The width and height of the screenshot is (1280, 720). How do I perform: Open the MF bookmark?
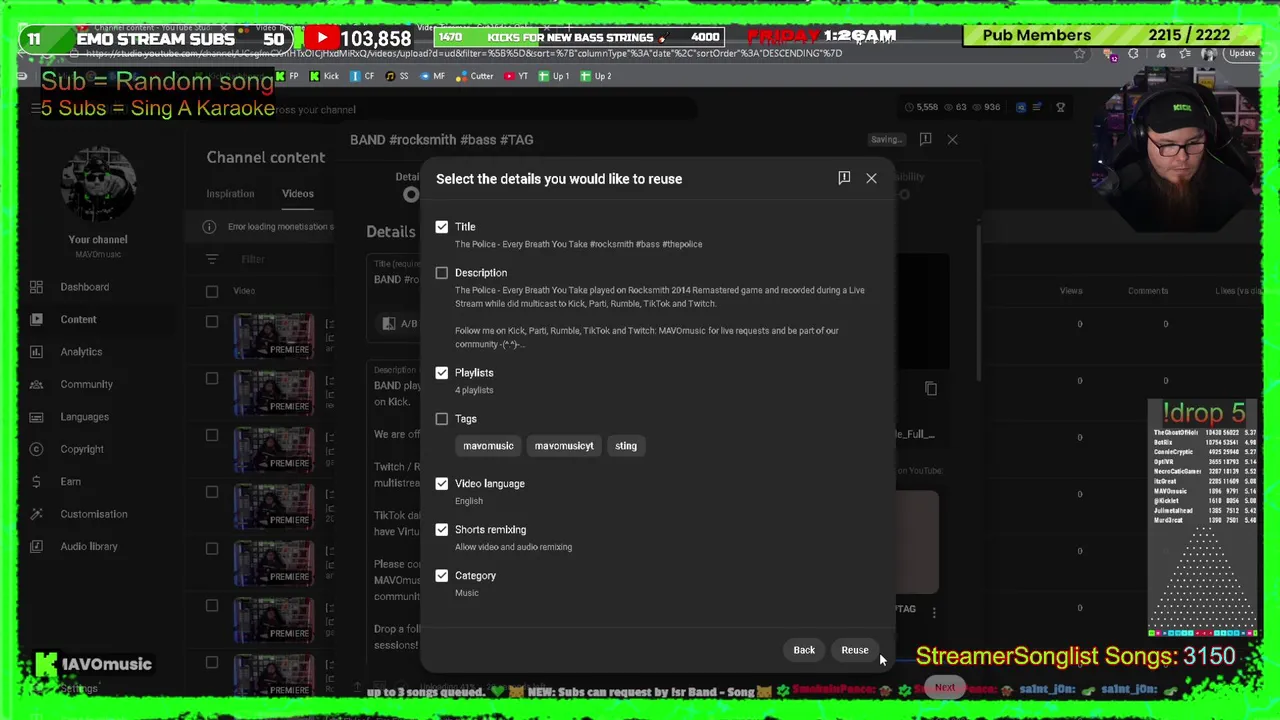432,76
